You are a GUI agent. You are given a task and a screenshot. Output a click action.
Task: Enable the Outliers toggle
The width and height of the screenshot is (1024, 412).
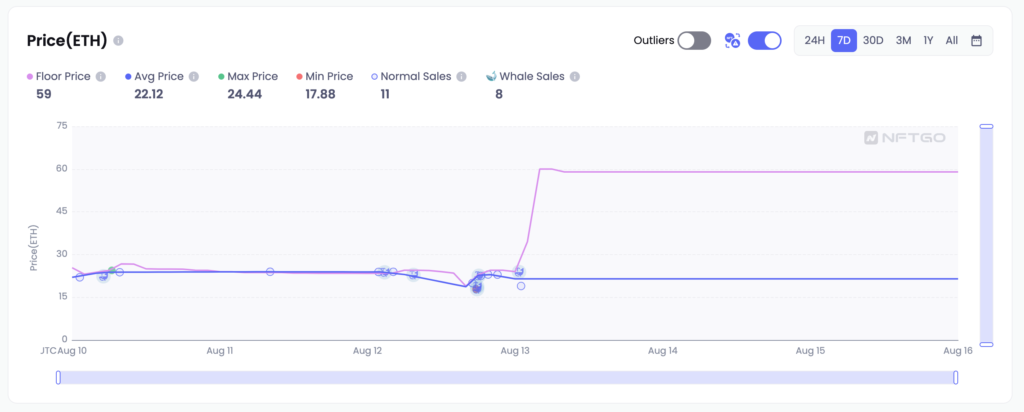[693, 41]
